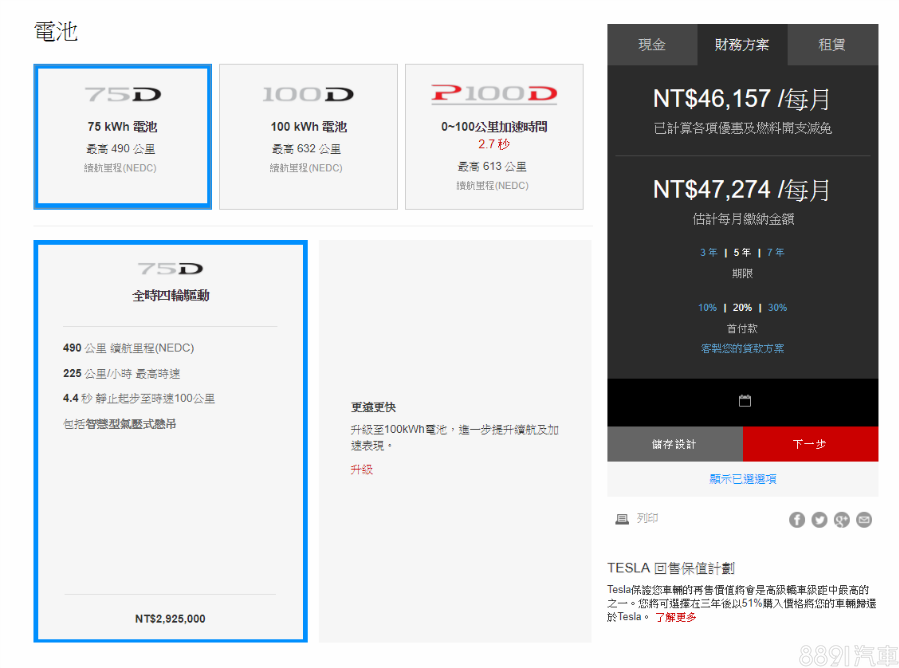899x668 pixels.
Task: Click the 最高 632 公里 range text
Action: pyautogui.click(x=306, y=149)
